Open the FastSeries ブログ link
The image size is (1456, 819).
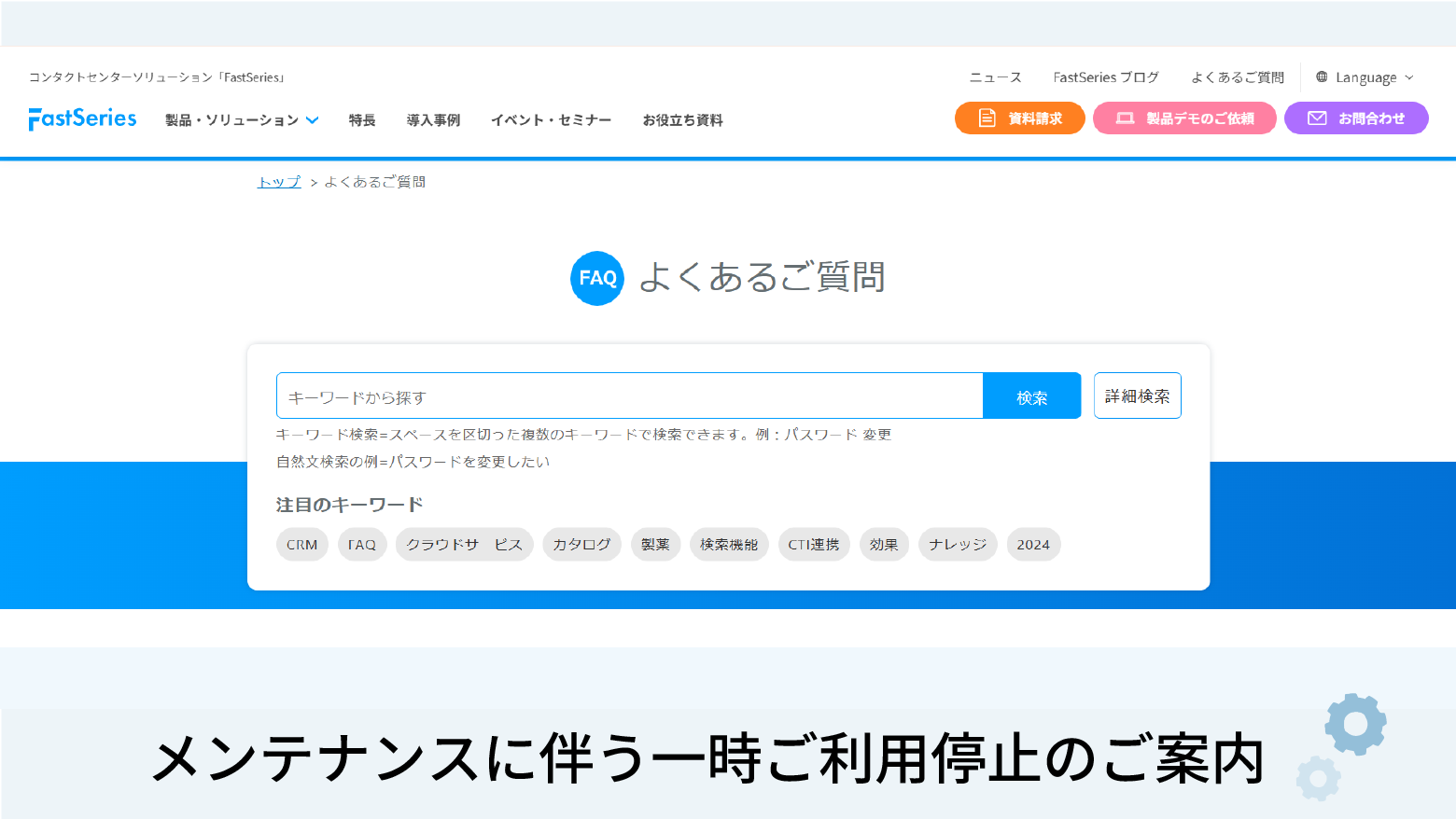coord(1105,76)
